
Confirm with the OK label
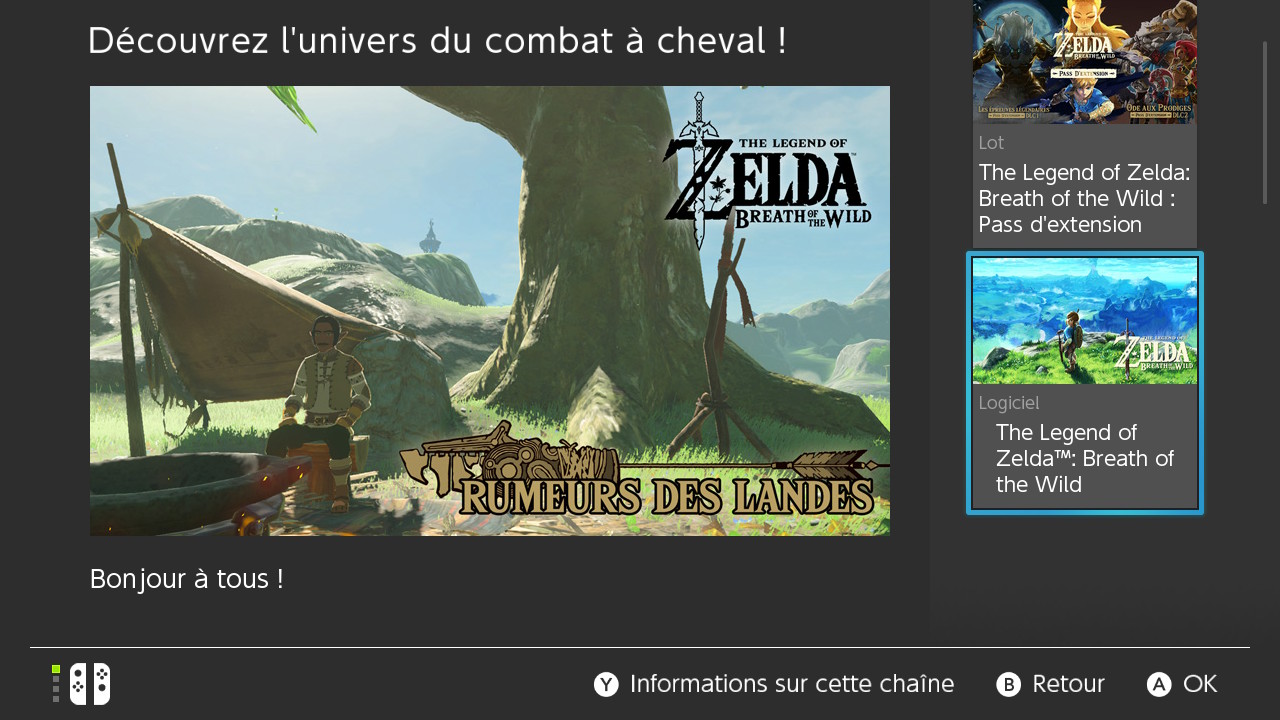click(x=1200, y=684)
